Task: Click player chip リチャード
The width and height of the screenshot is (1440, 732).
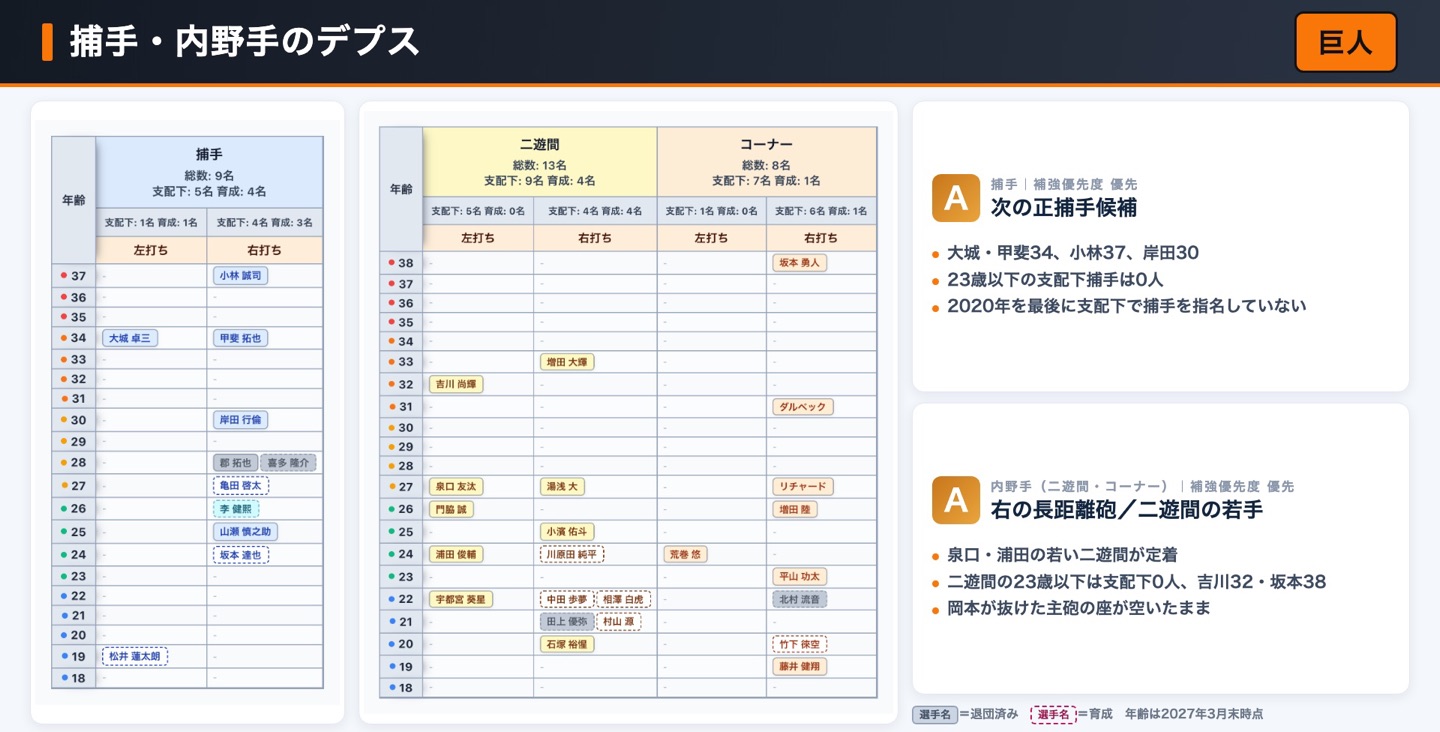Action: pos(802,487)
